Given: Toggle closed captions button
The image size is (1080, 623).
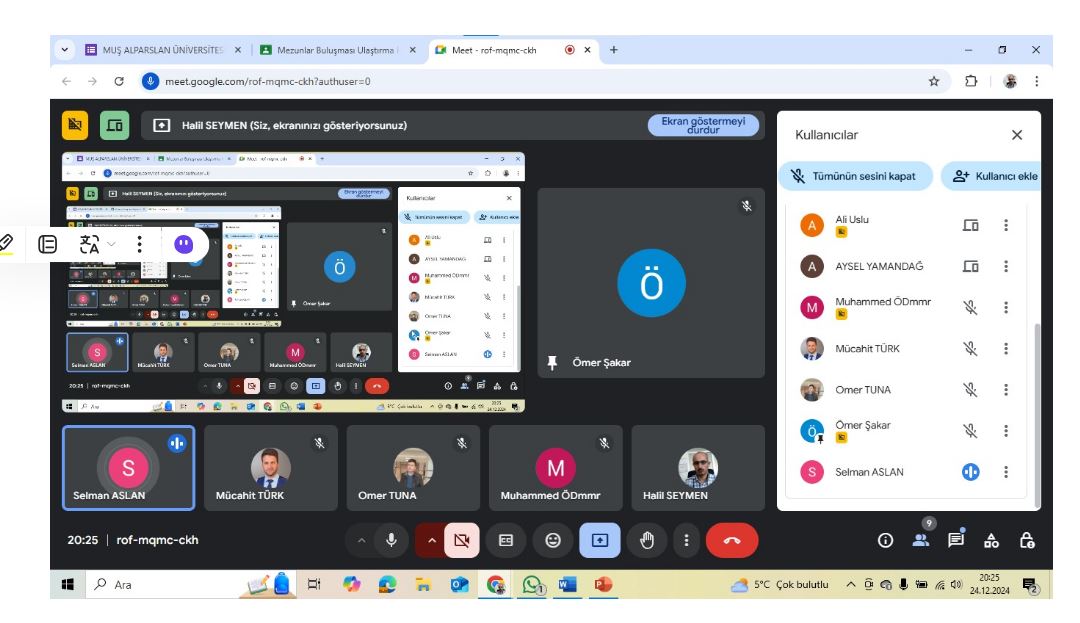Looking at the screenshot, I should pyautogui.click(x=507, y=540).
